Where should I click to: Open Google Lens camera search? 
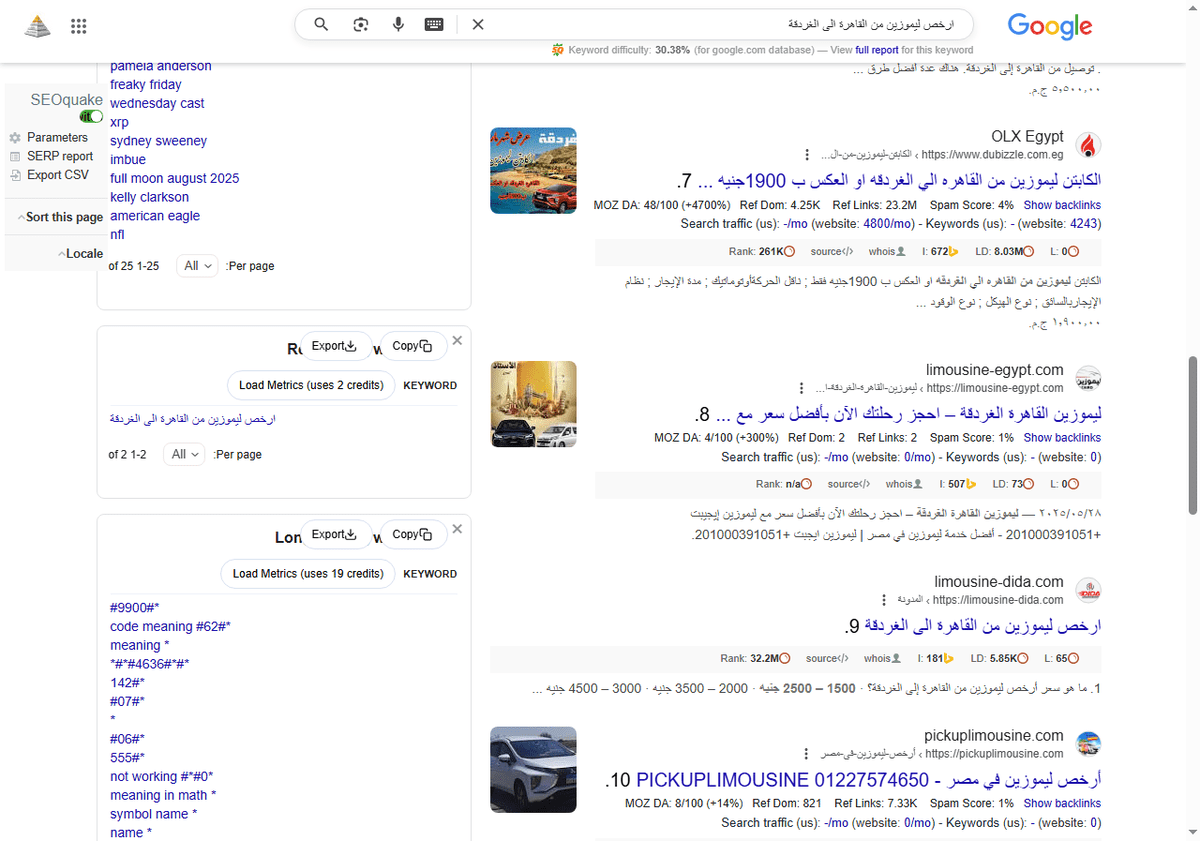click(x=359, y=24)
